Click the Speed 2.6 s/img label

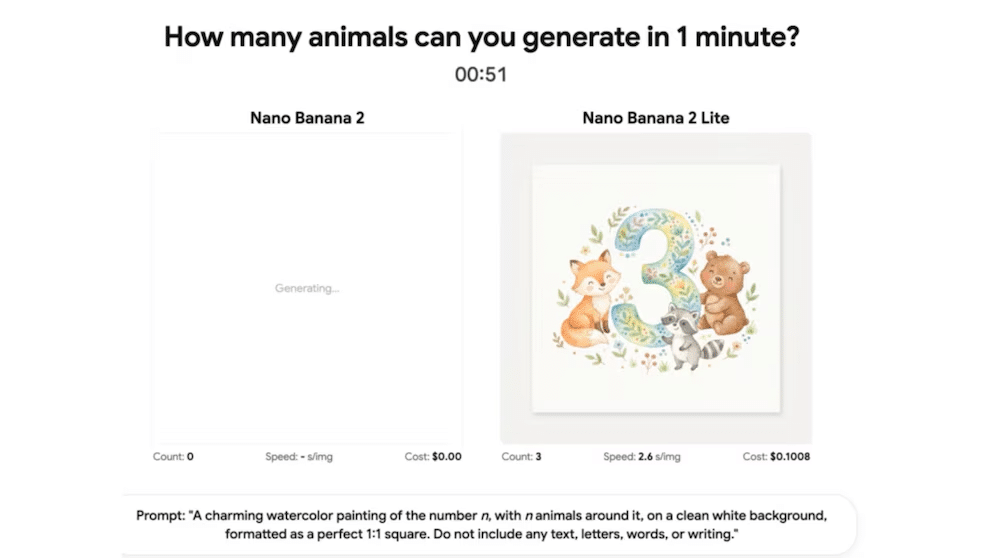642,456
